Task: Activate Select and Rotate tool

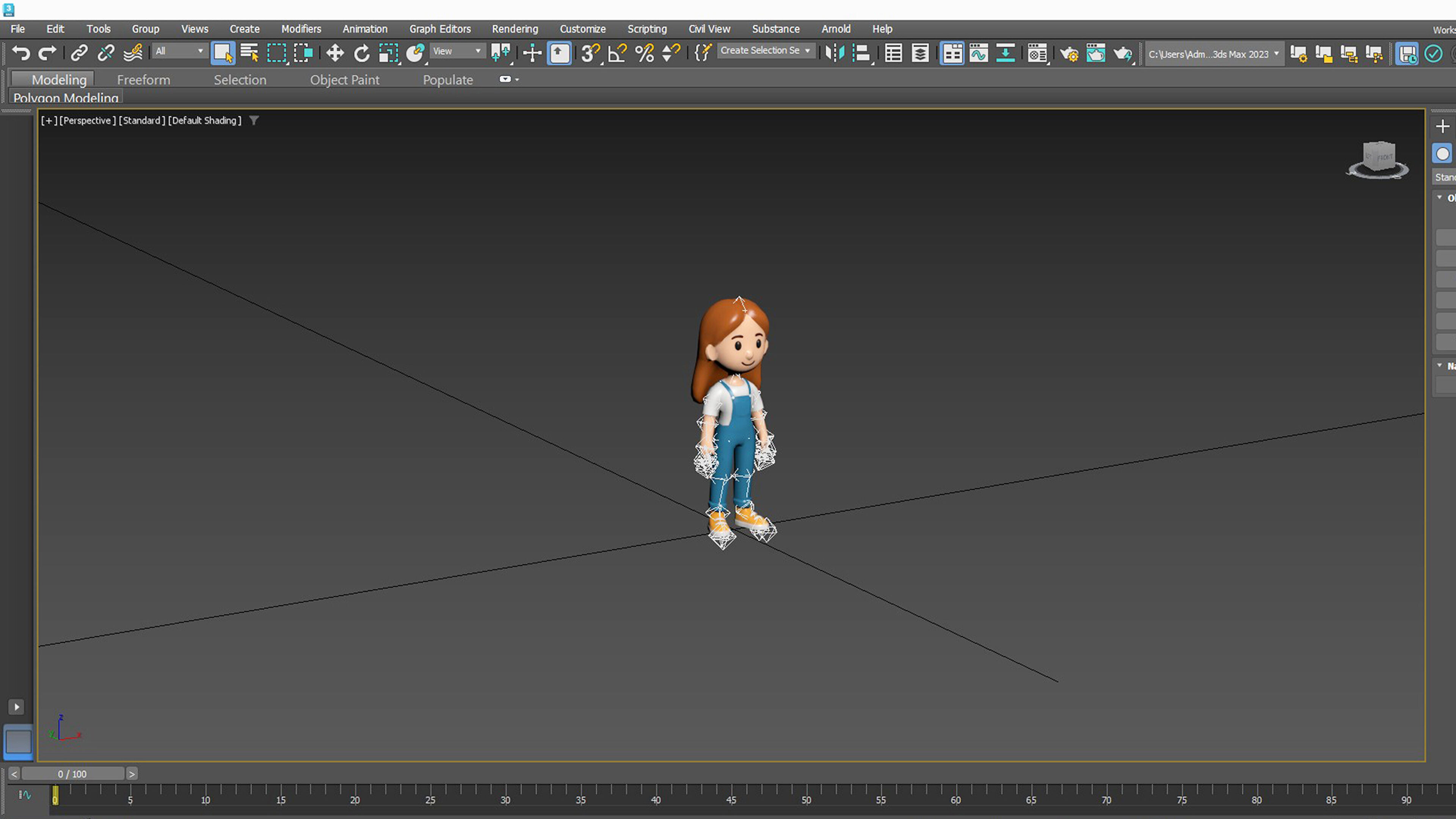Action: pyautogui.click(x=362, y=53)
